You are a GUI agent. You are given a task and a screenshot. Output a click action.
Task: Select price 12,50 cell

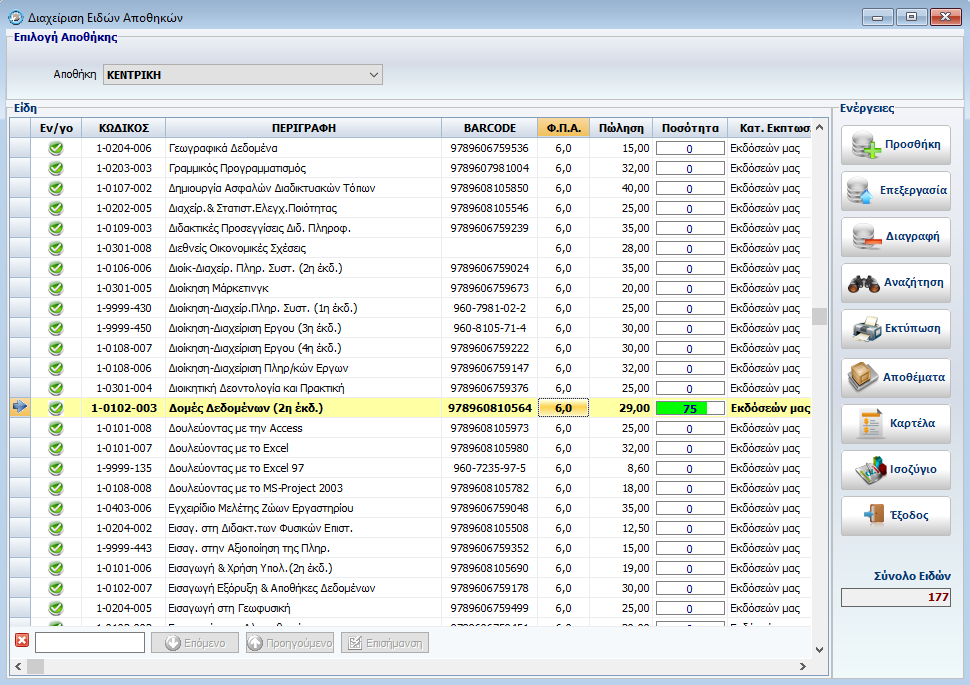point(621,528)
